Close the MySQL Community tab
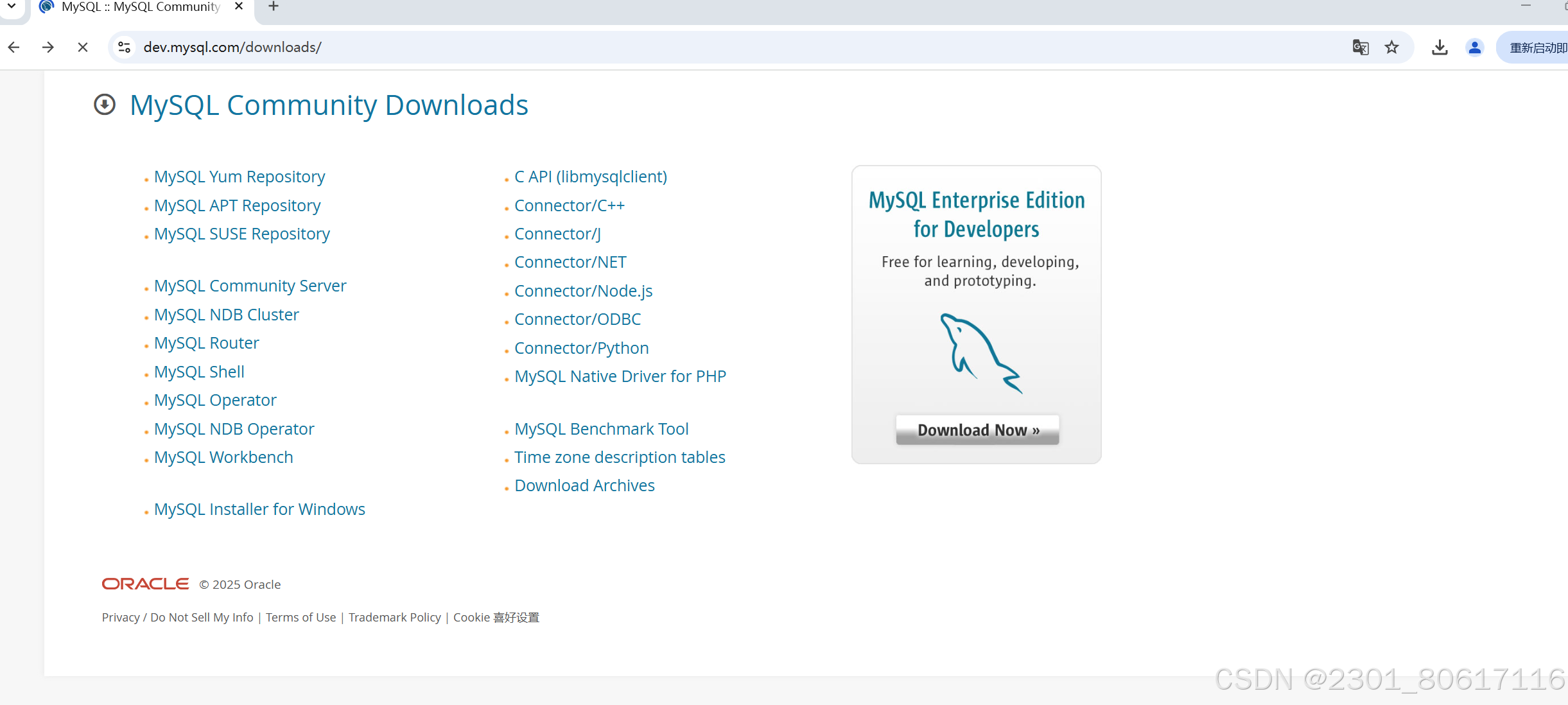The width and height of the screenshot is (1568, 705). coord(239,6)
